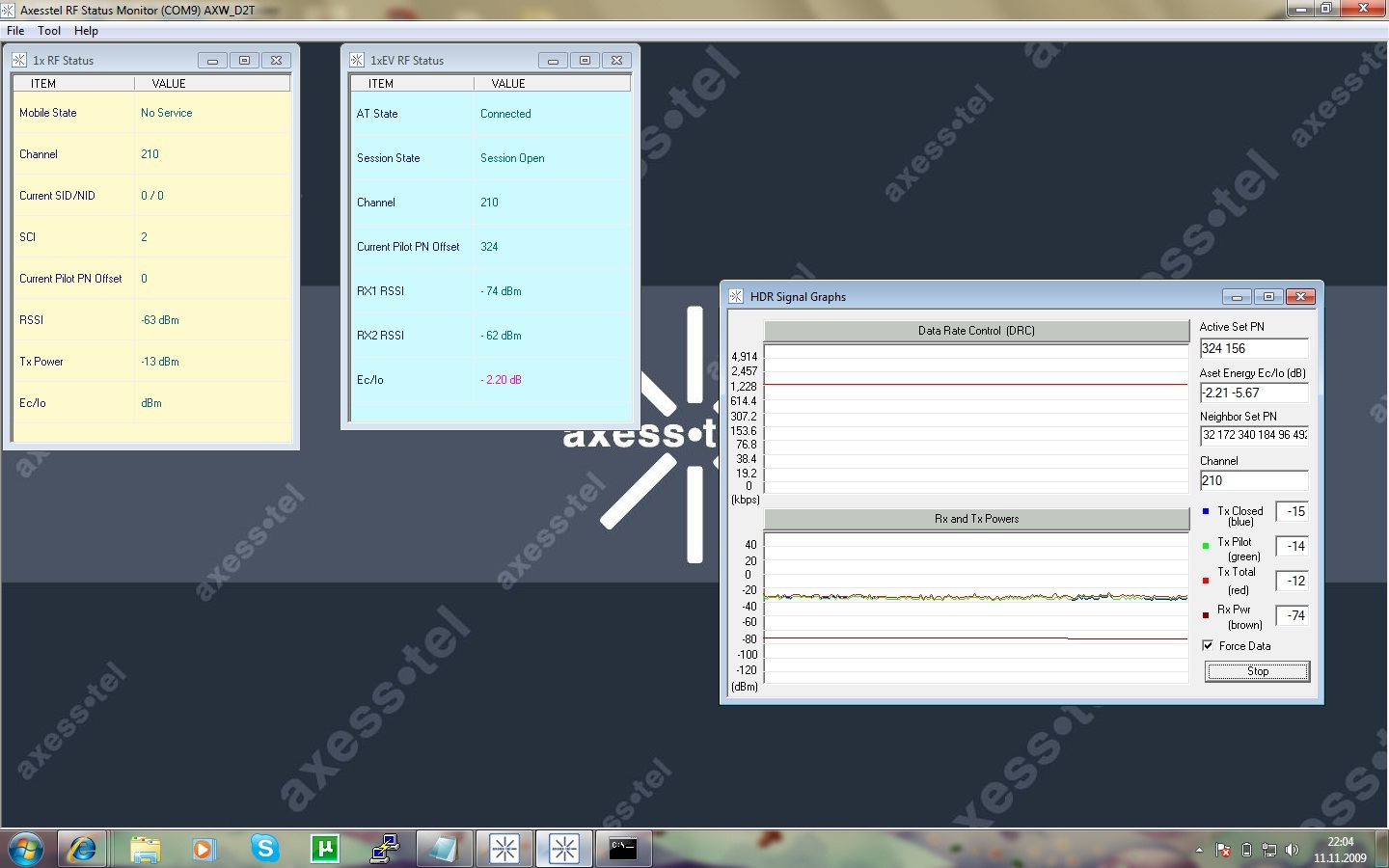The image size is (1389, 868).
Task: Open Windows Explorer folder from the taskbar
Action: [x=145, y=849]
